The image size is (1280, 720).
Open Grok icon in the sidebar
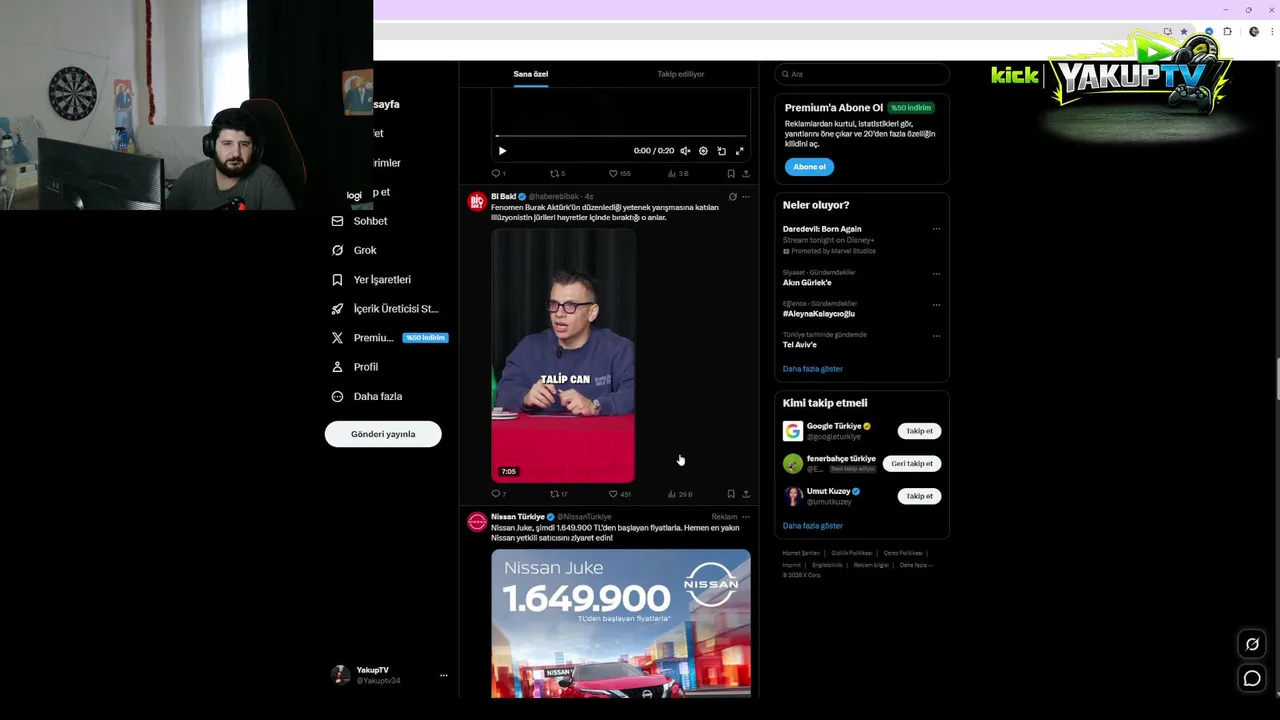pos(337,250)
